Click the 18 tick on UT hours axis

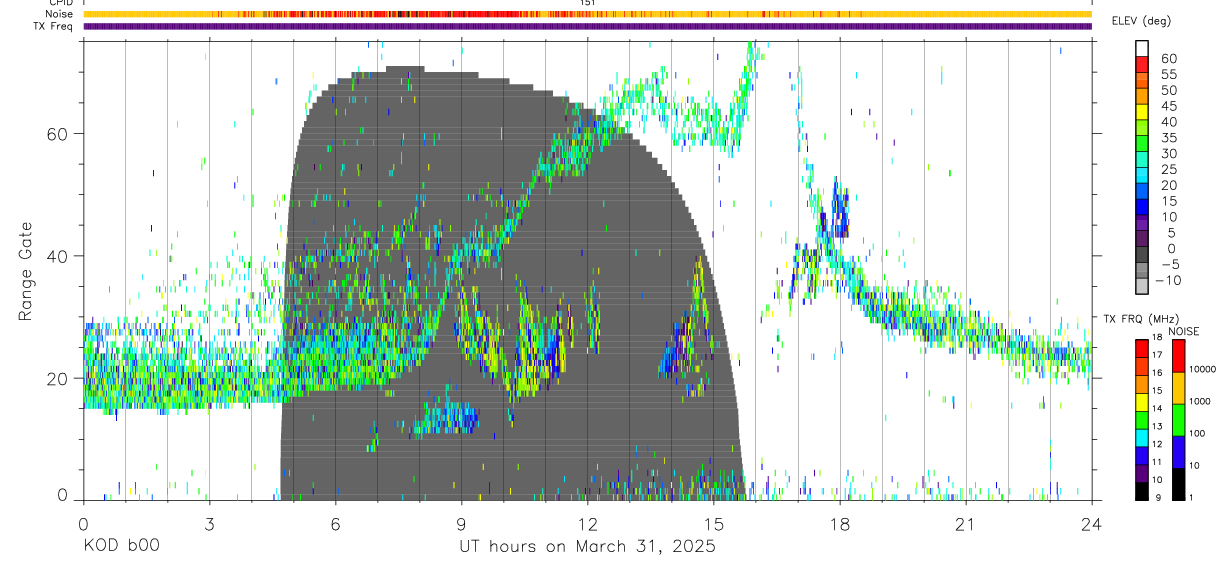[x=840, y=523]
